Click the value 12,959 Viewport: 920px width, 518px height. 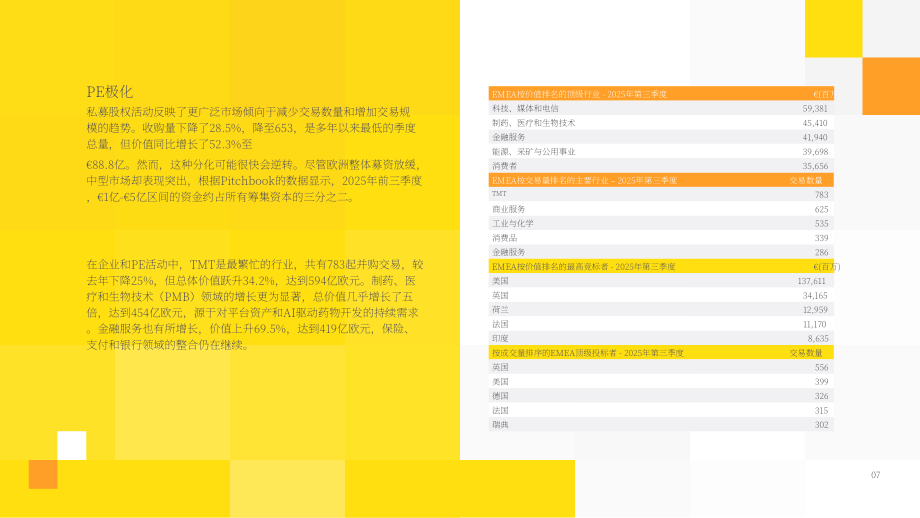pos(815,310)
